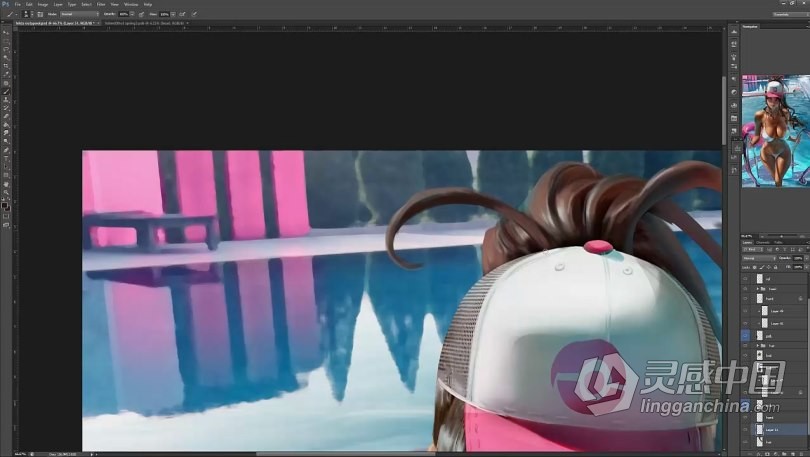The width and height of the screenshot is (810, 457).
Task: Switch to the Paths tab
Action: (778, 242)
